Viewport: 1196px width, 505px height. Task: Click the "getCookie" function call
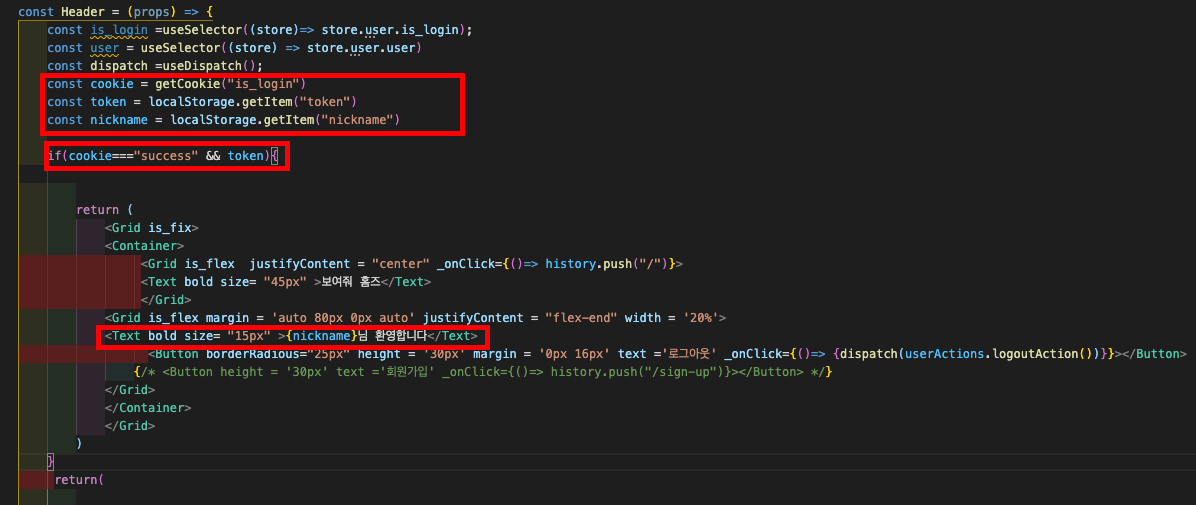pyautogui.click(x=188, y=83)
